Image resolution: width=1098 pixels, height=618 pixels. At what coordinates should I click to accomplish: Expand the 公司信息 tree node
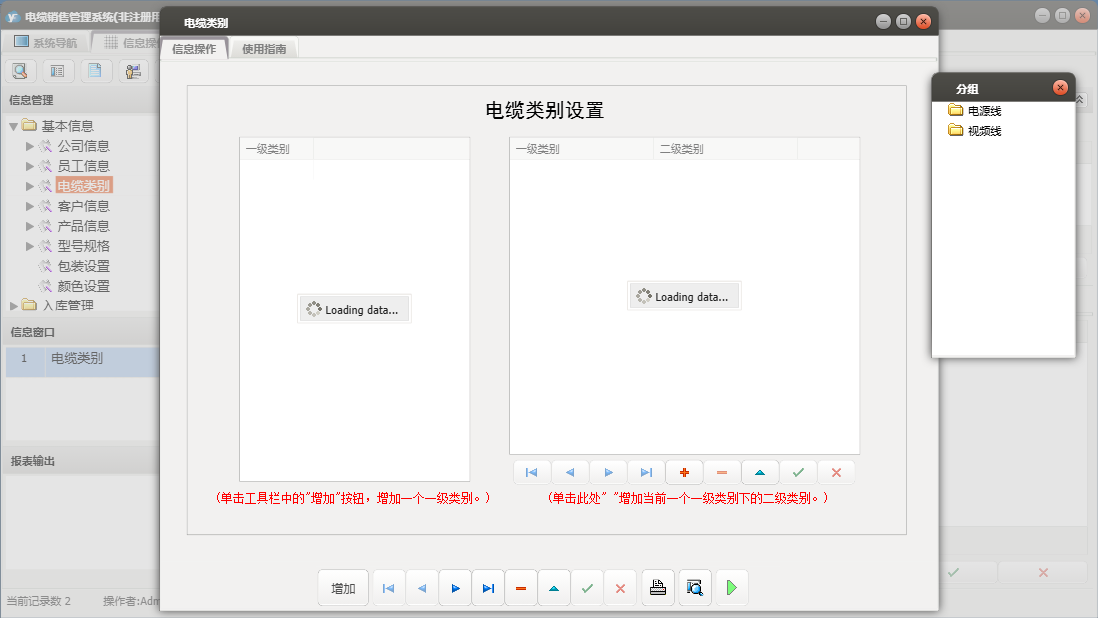[x=31, y=145]
